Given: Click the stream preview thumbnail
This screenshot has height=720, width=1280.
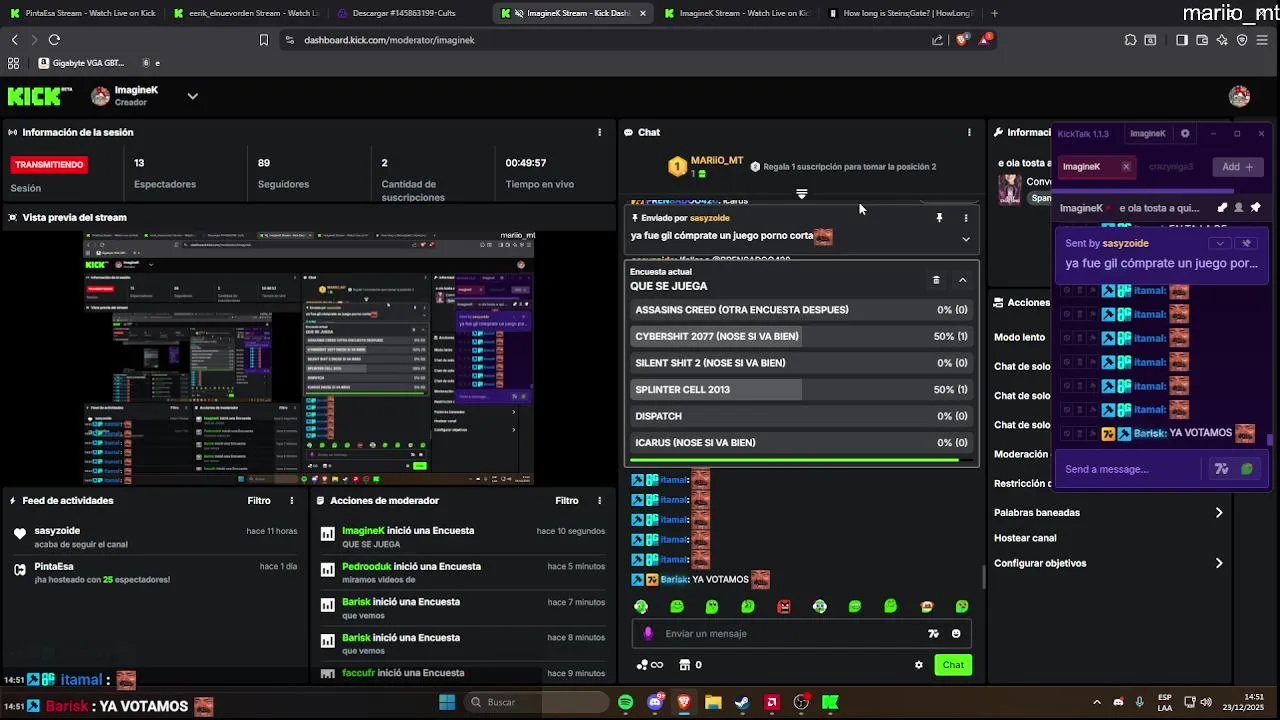Looking at the screenshot, I should click(x=308, y=358).
